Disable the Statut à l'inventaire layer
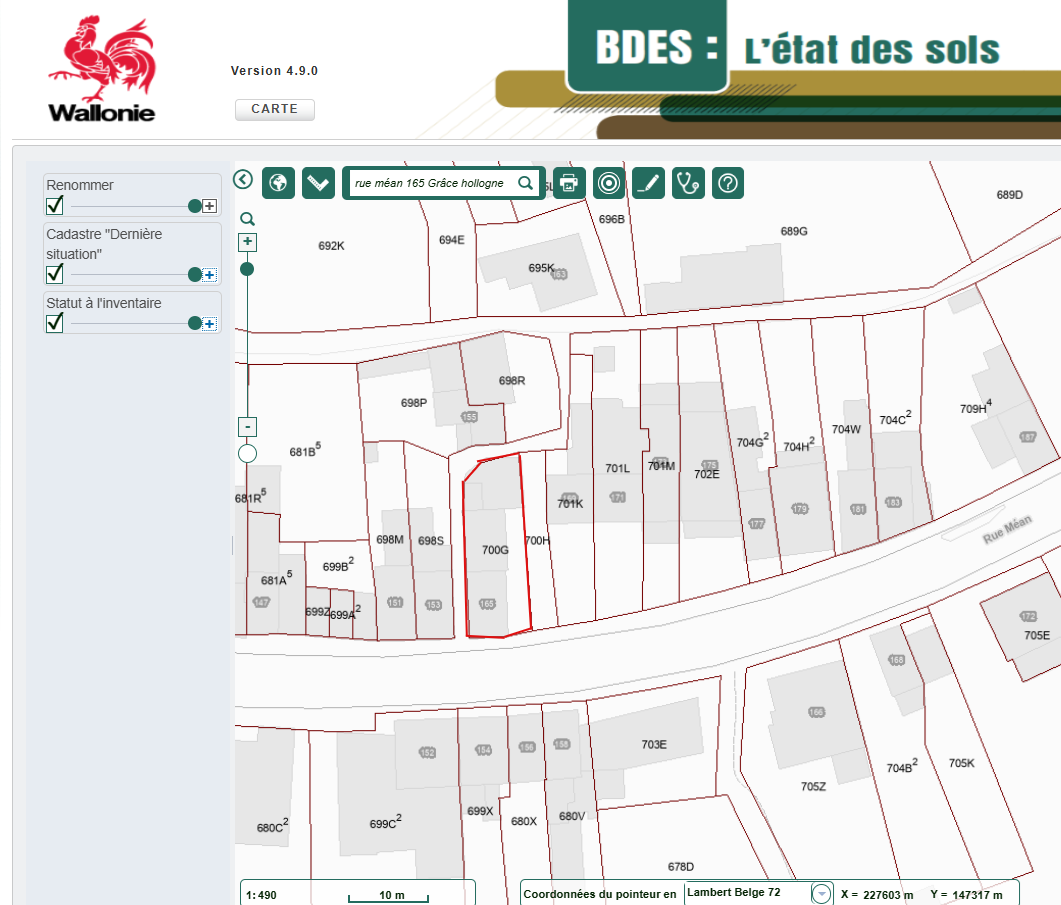The height and width of the screenshot is (905, 1061). pyautogui.click(x=55, y=323)
